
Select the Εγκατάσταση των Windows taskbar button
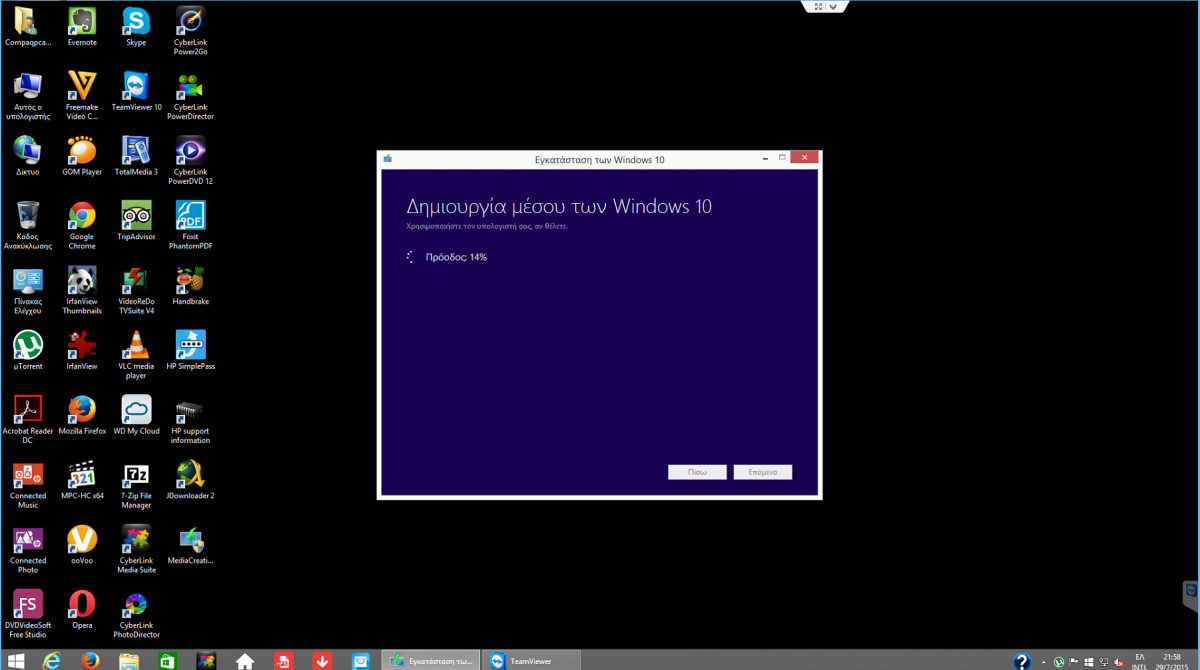(430, 661)
